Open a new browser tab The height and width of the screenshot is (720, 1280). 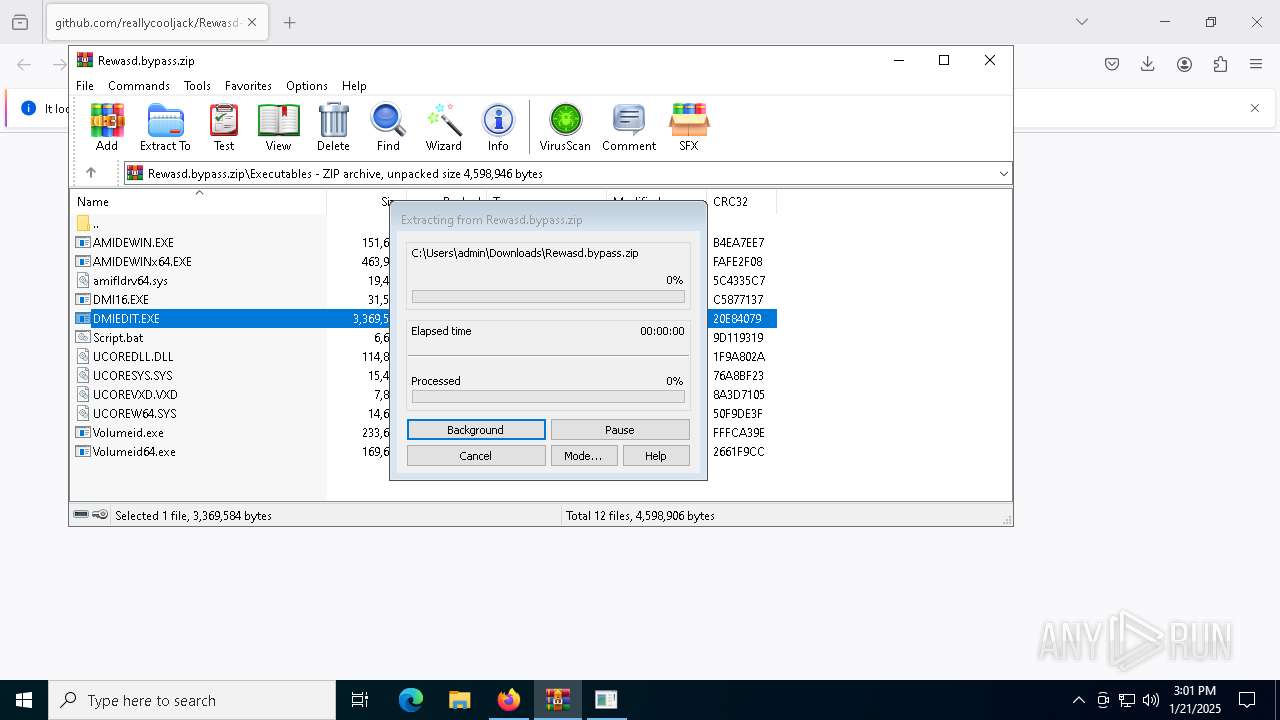[290, 22]
